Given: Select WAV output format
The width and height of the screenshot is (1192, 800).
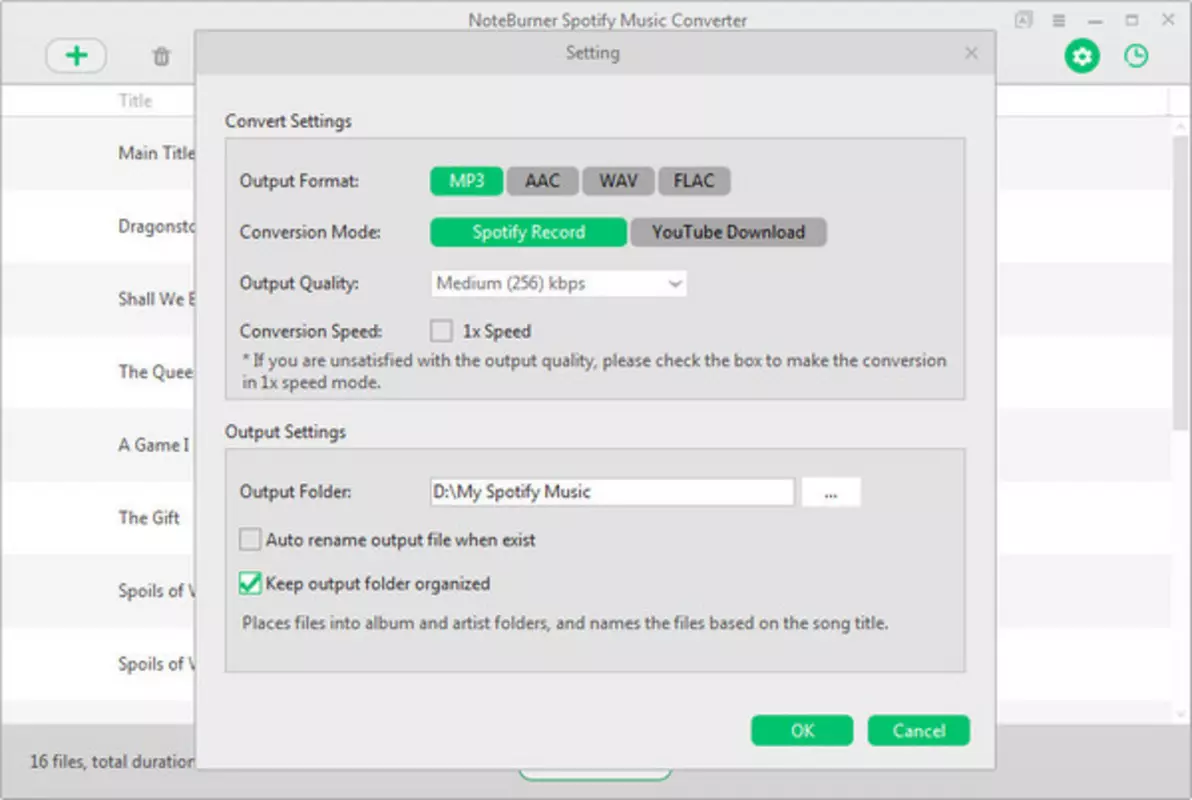Looking at the screenshot, I should click(x=618, y=181).
